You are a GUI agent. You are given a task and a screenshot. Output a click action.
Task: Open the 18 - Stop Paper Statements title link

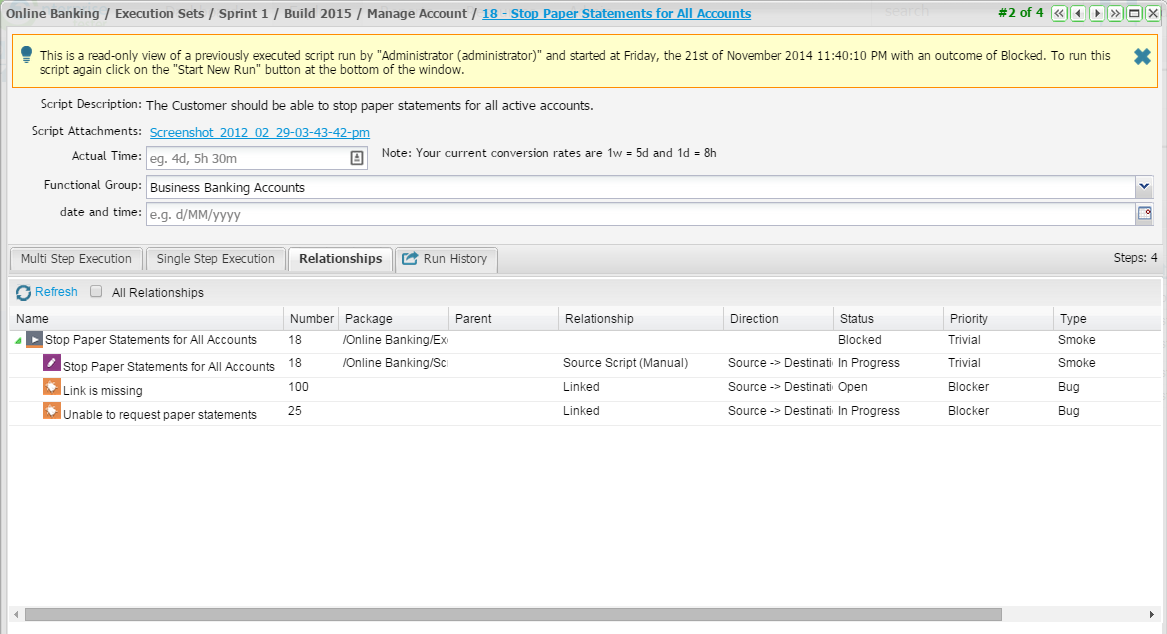pos(616,14)
